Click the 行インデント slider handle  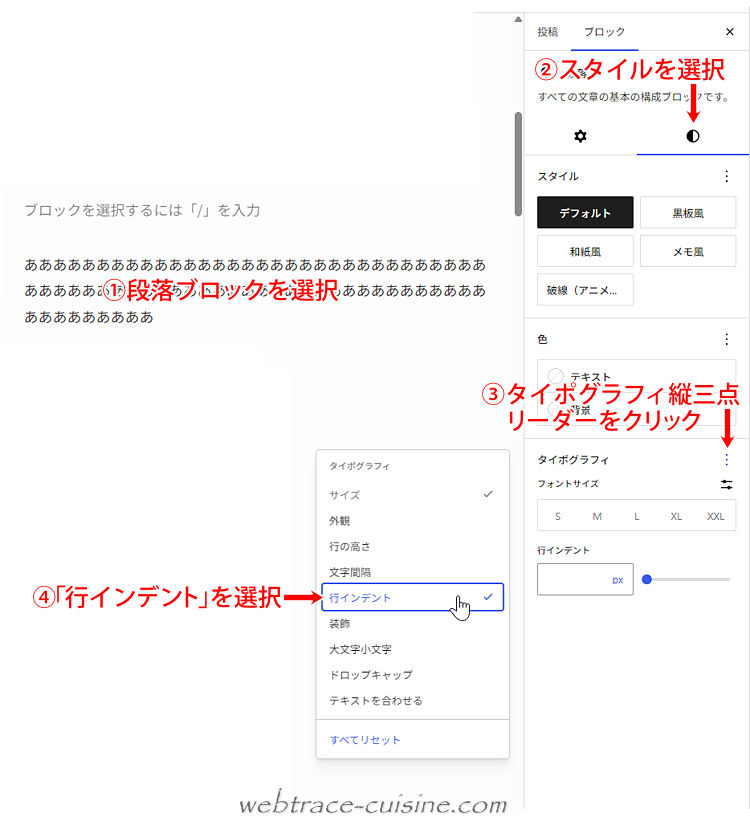click(647, 579)
